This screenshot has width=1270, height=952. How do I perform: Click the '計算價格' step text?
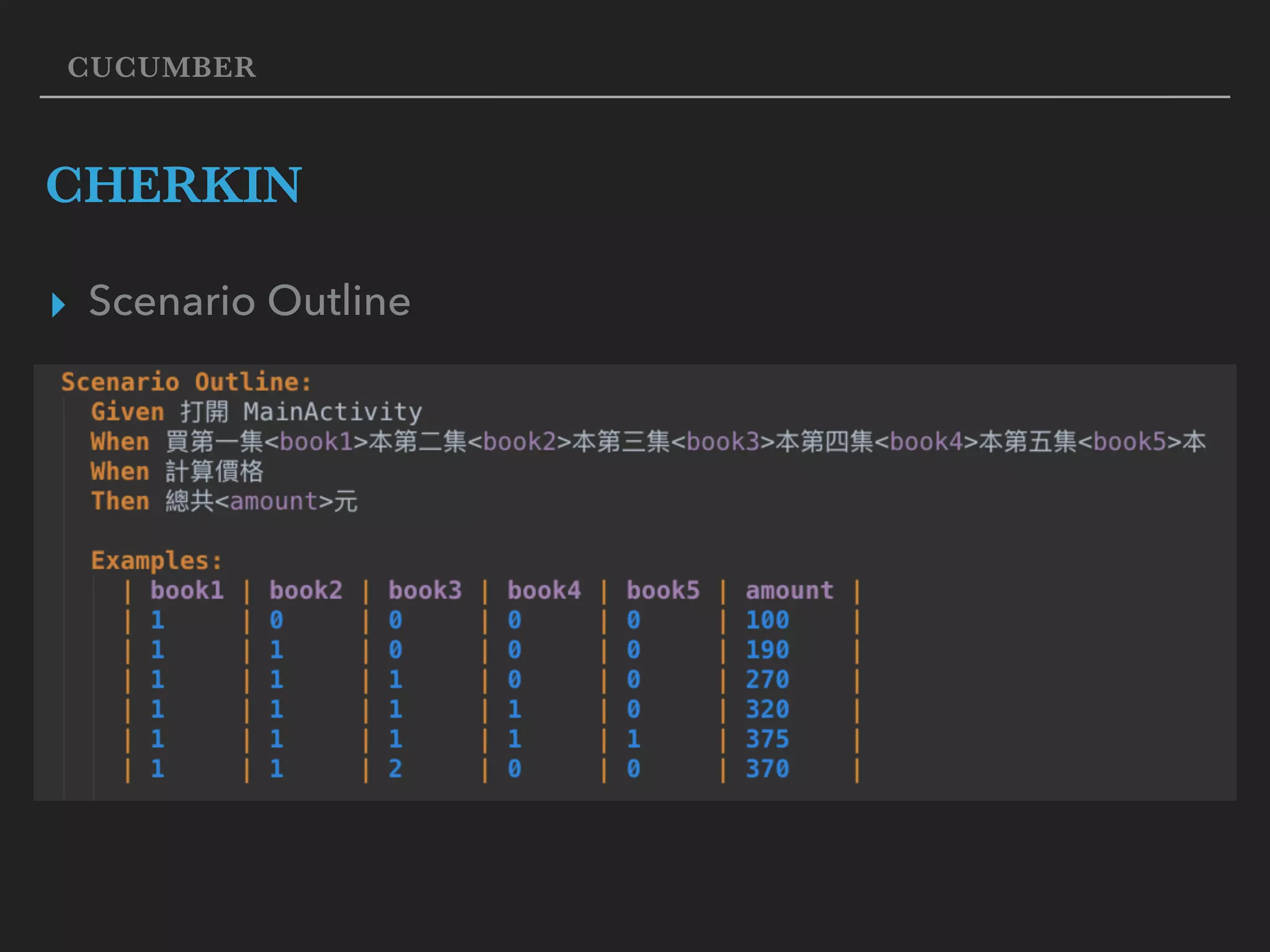point(215,472)
